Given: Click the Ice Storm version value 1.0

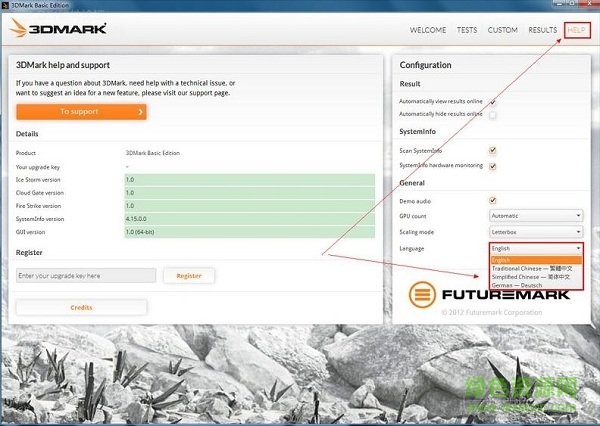Looking at the screenshot, I should [249, 180].
